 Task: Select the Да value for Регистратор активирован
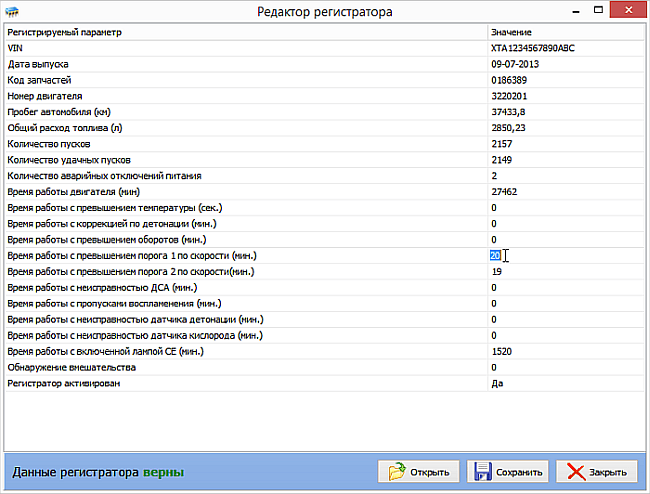497,383
